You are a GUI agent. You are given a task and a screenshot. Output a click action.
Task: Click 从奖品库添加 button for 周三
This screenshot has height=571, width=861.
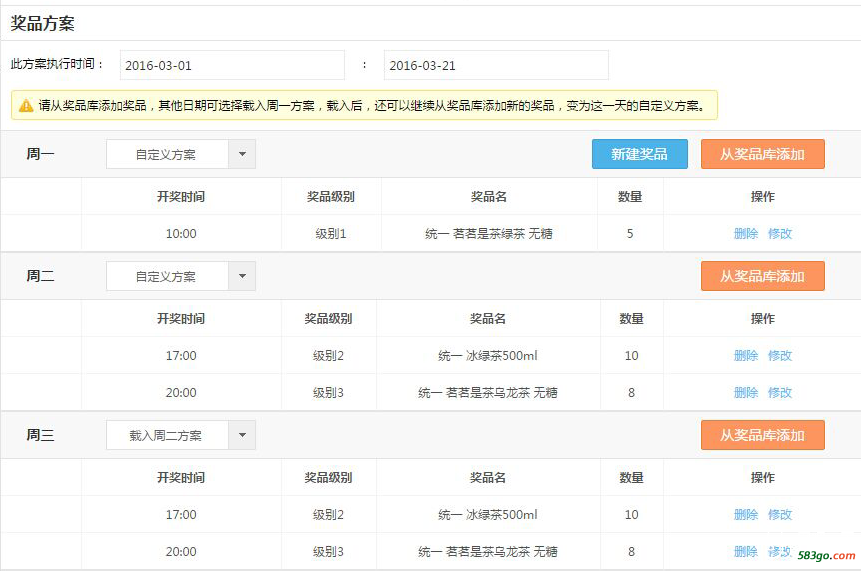pyautogui.click(x=763, y=435)
